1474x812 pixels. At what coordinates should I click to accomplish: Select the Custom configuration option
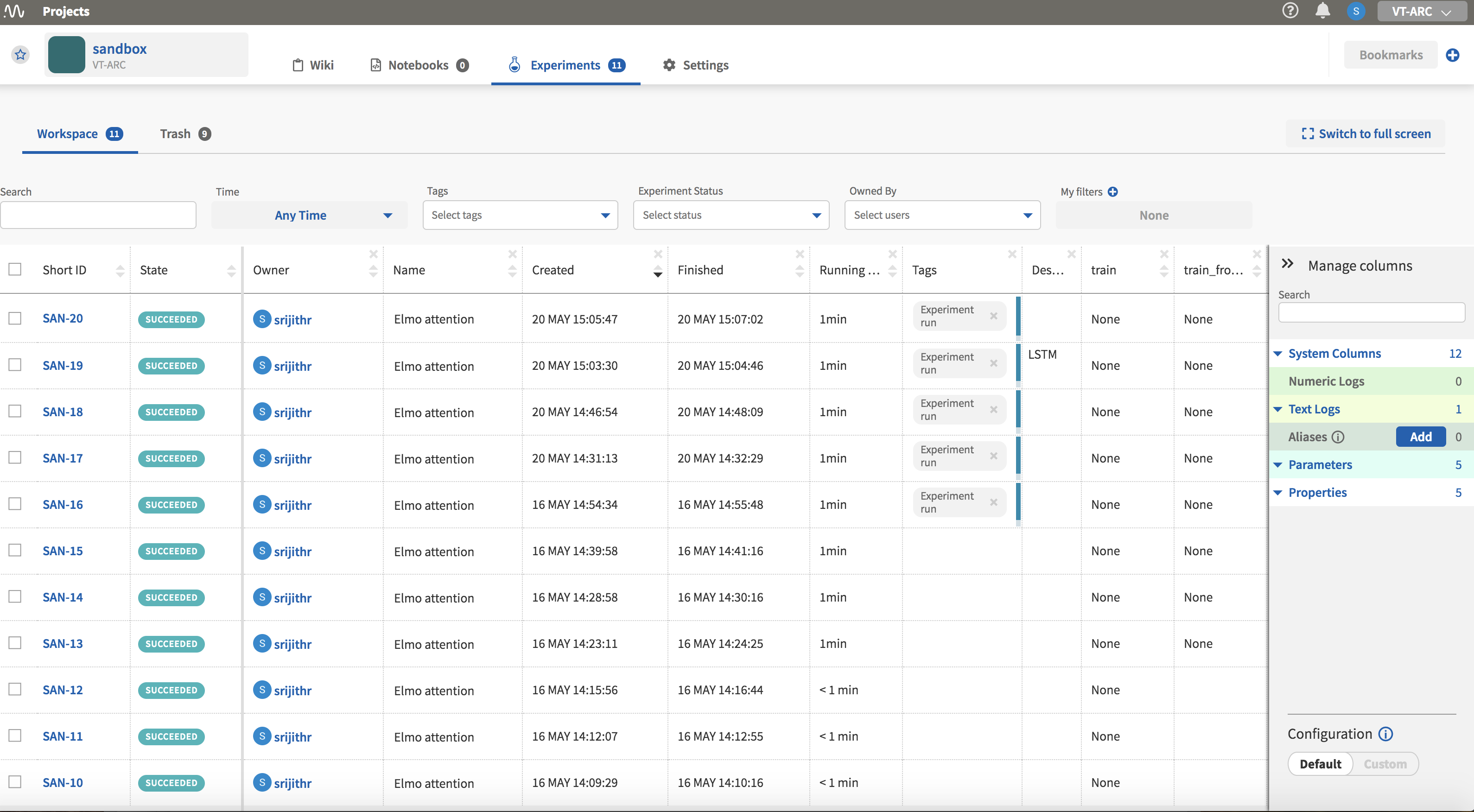tap(1385, 764)
